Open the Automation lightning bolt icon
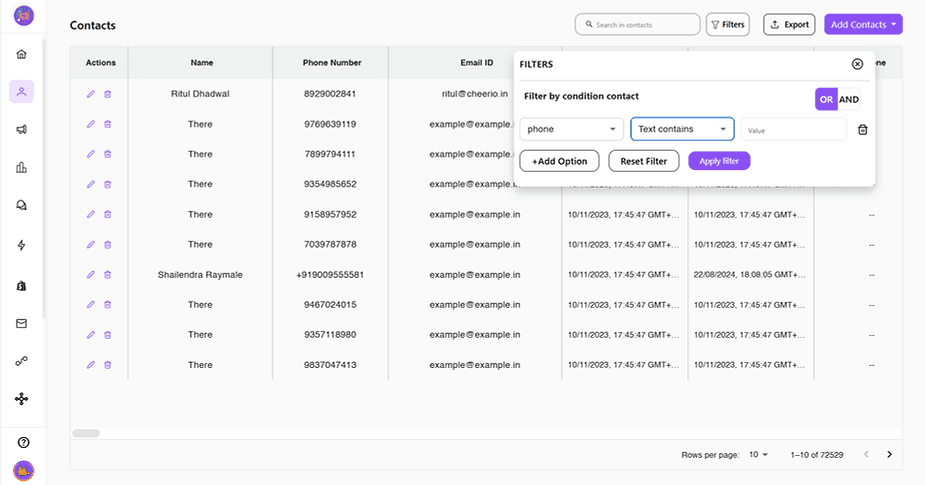 tap(21, 245)
